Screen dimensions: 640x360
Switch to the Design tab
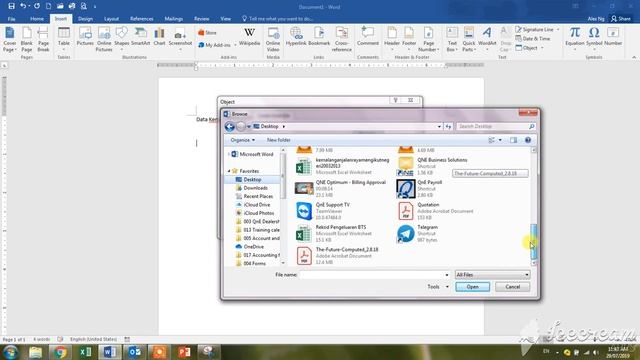click(85, 19)
